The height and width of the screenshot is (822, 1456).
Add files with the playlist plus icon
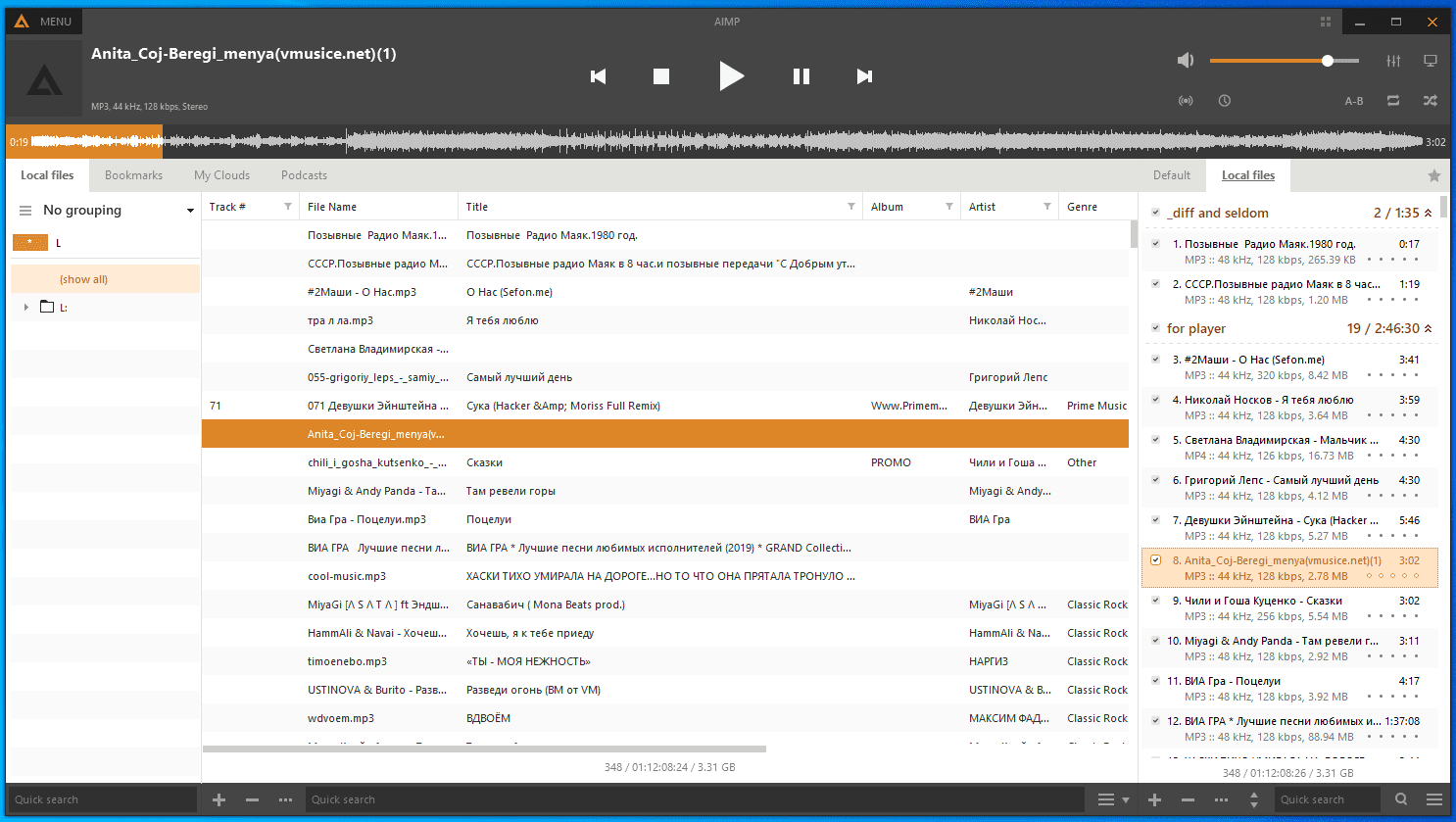coord(1155,800)
